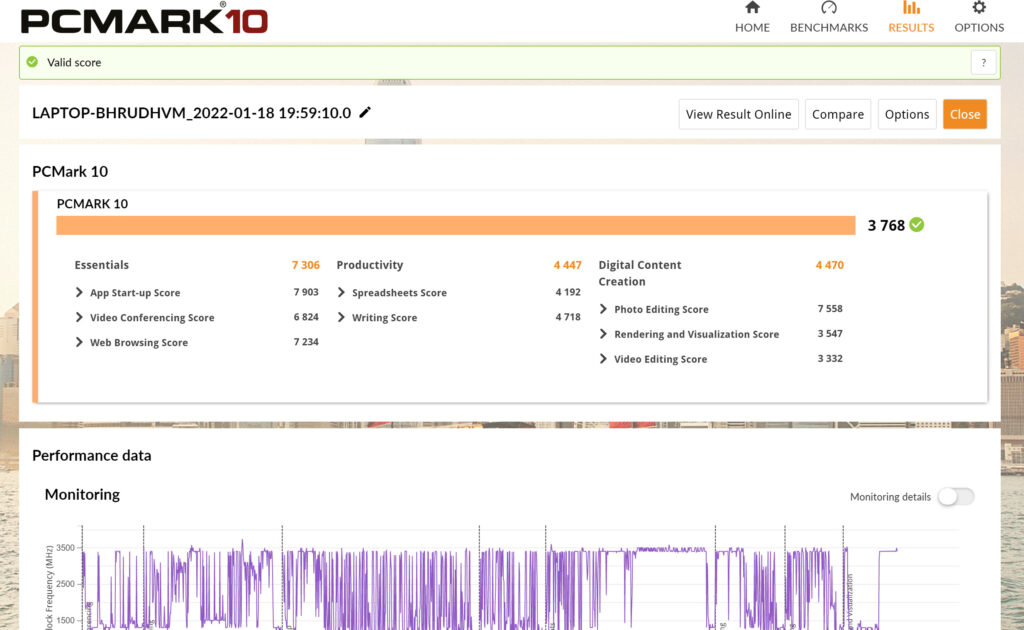Click the Compare button

pyautogui.click(x=838, y=114)
